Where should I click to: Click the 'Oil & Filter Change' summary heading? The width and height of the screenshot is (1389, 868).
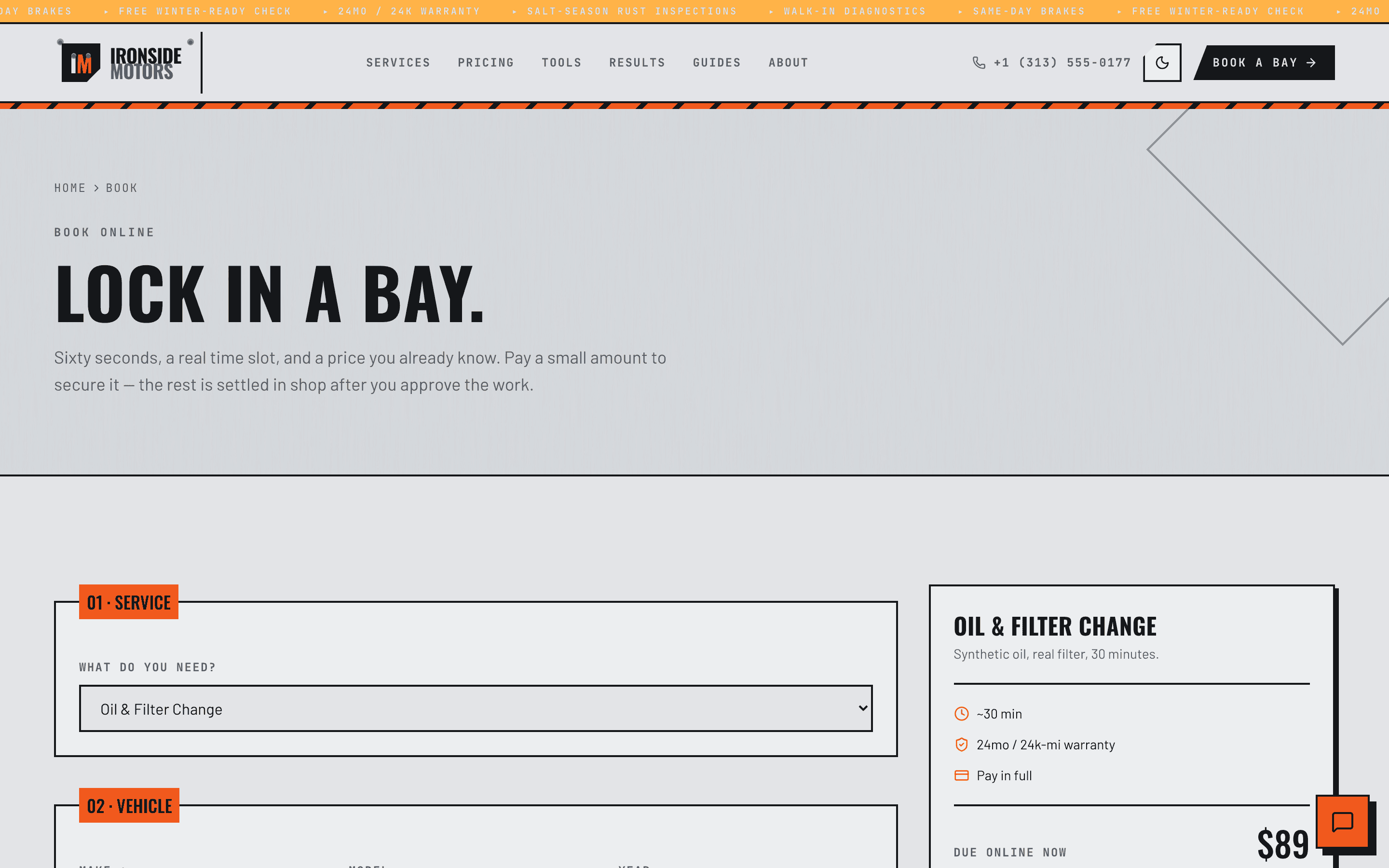(1055, 626)
